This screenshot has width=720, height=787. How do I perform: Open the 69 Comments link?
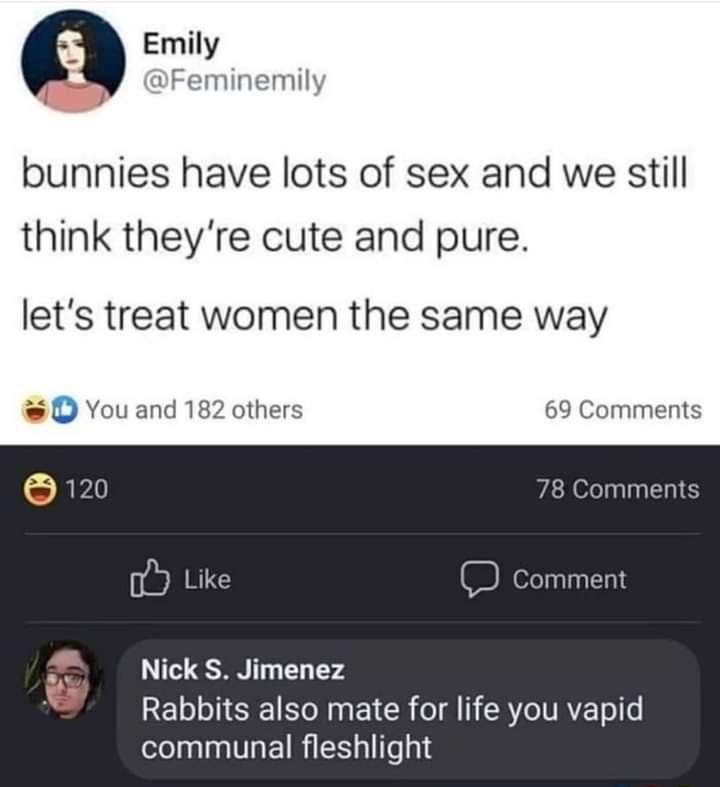point(623,410)
